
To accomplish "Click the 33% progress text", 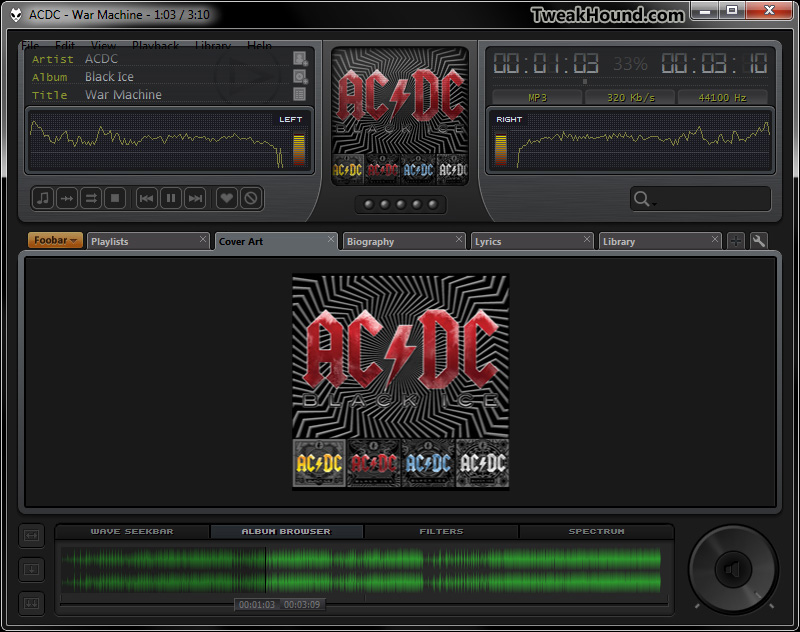I will (x=630, y=64).
